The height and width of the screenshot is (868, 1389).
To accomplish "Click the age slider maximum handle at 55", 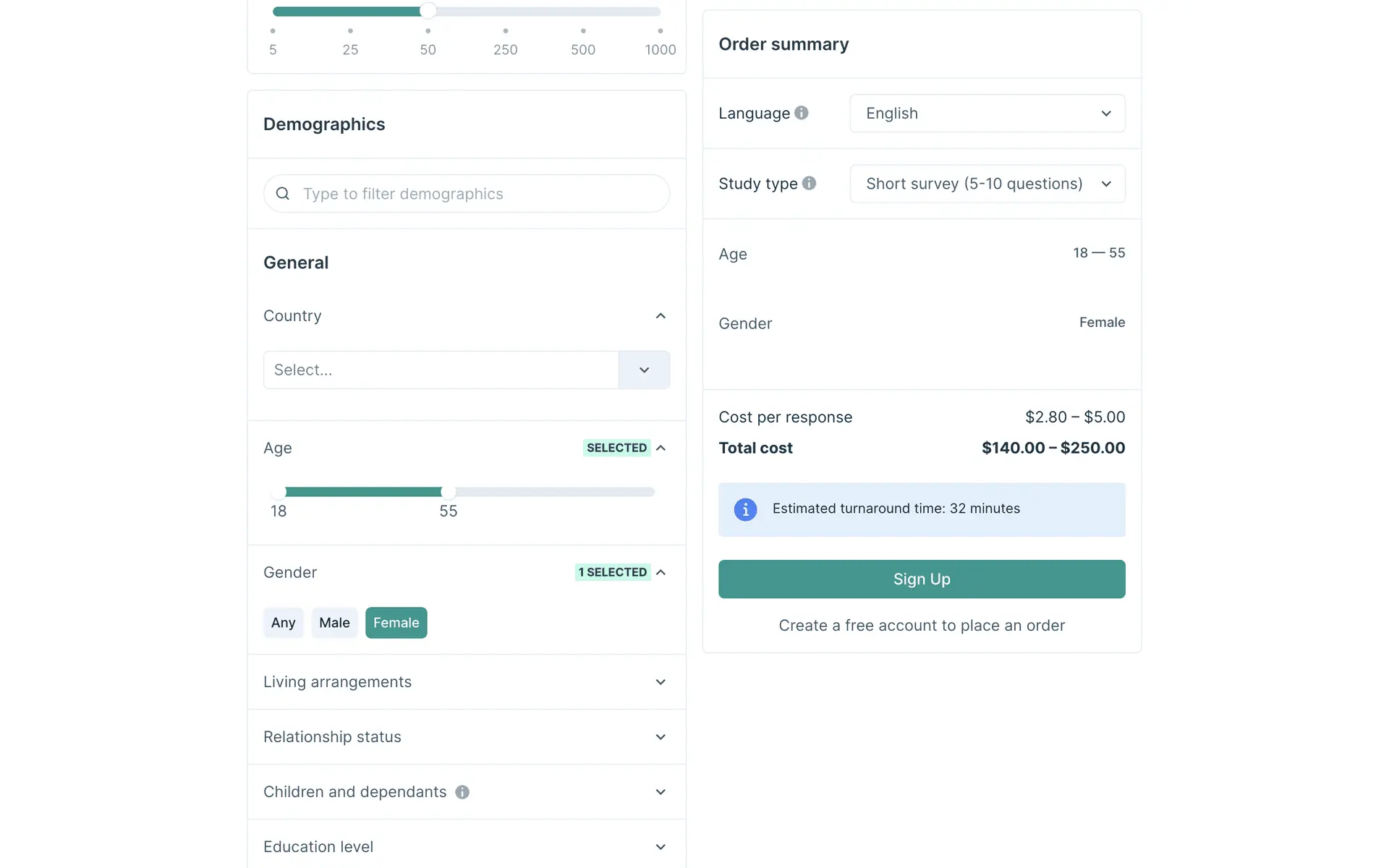I will 449,492.
